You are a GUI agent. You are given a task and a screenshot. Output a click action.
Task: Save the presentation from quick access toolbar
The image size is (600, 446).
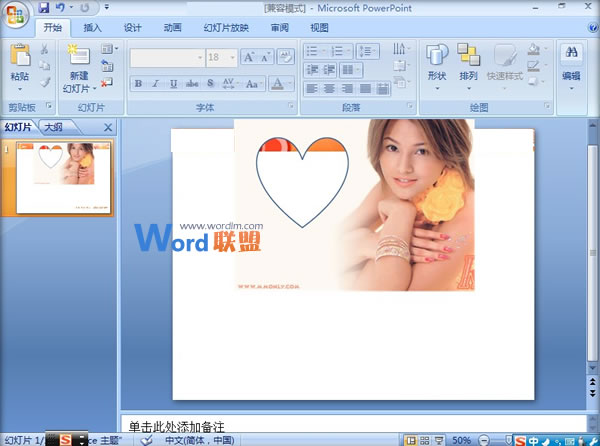pos(44,7)
